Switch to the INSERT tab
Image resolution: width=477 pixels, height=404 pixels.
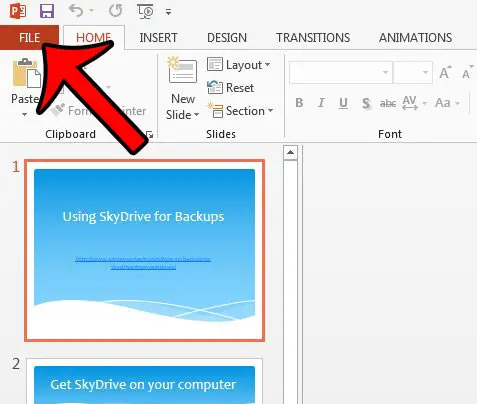click(158, 38)
